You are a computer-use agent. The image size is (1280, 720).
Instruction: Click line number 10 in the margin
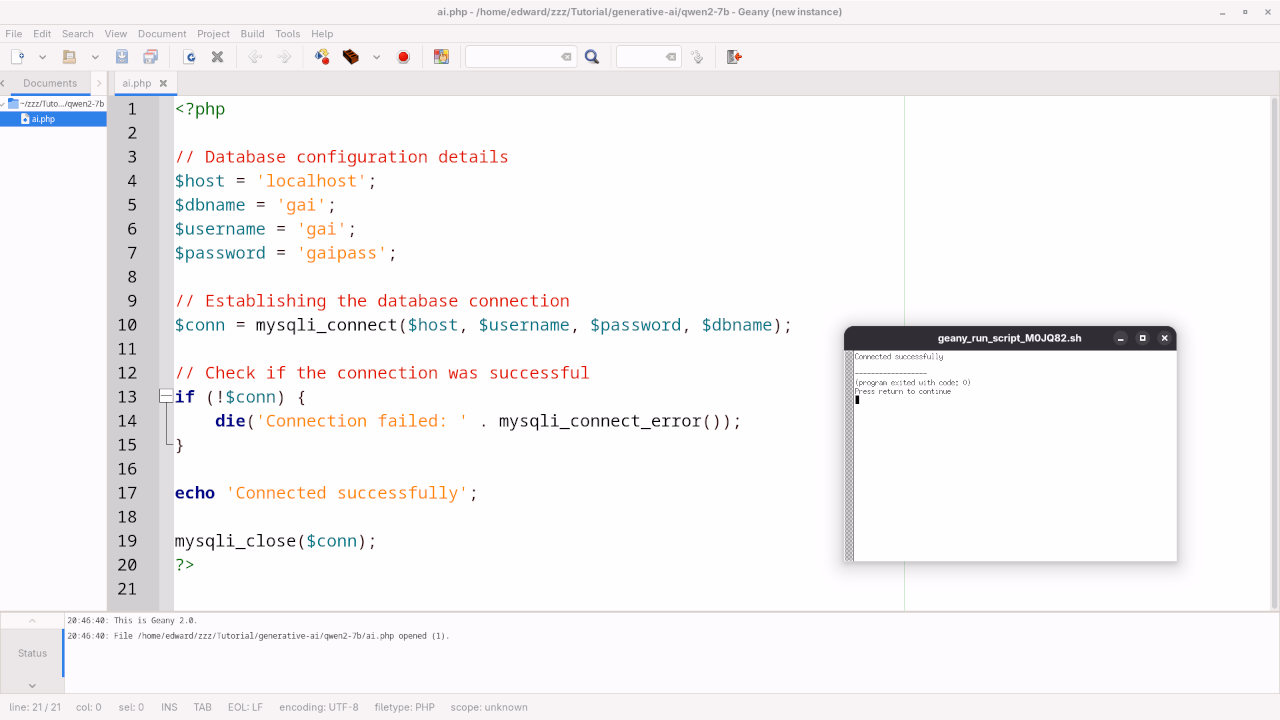point(127,325)
